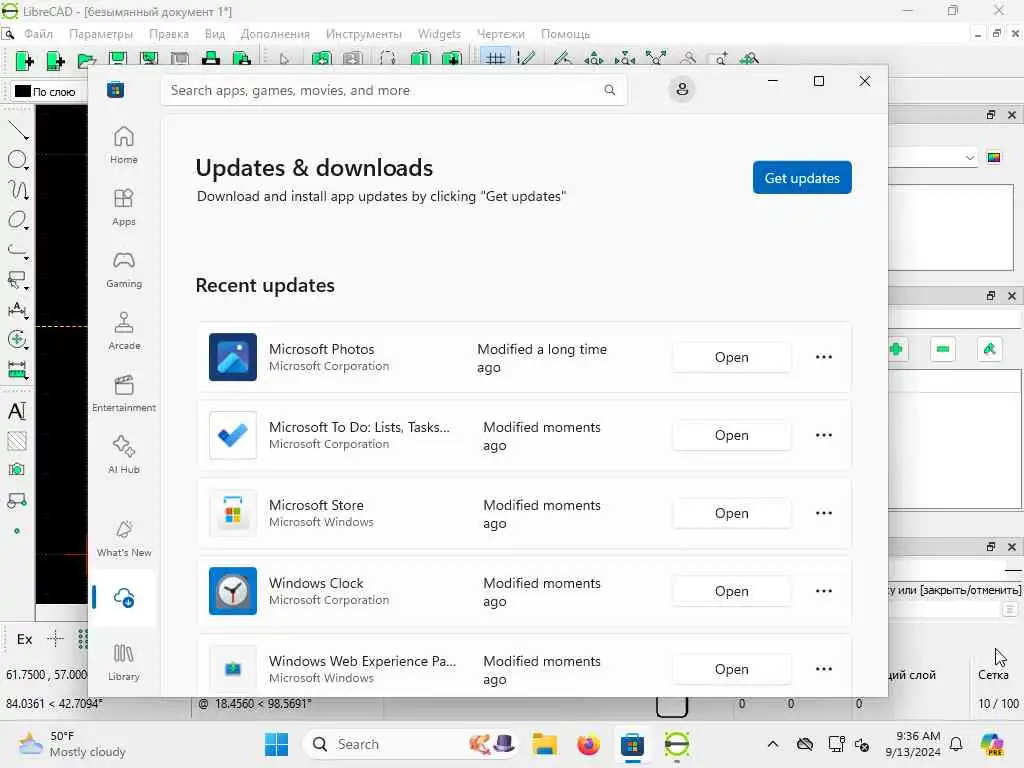
Task: Open Microsoft Photos from the updates list
Action: 731,357
